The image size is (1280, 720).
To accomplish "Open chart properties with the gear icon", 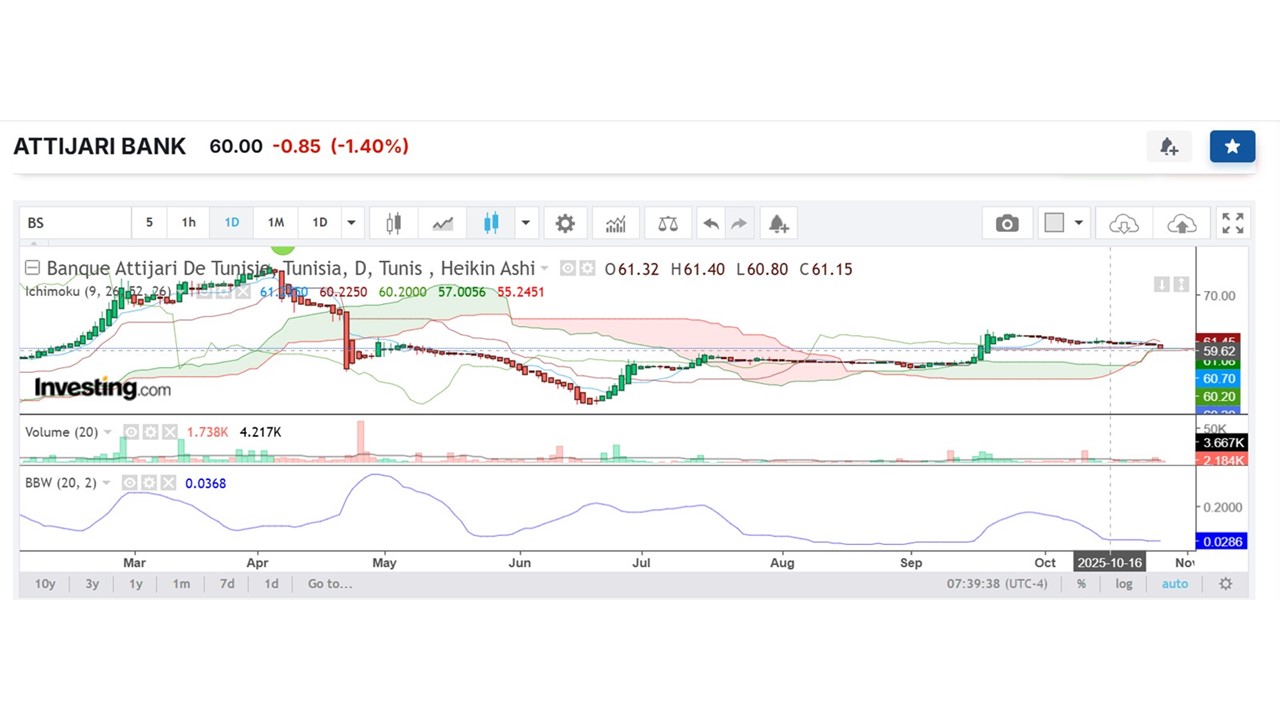I will [x=565, y=223].
